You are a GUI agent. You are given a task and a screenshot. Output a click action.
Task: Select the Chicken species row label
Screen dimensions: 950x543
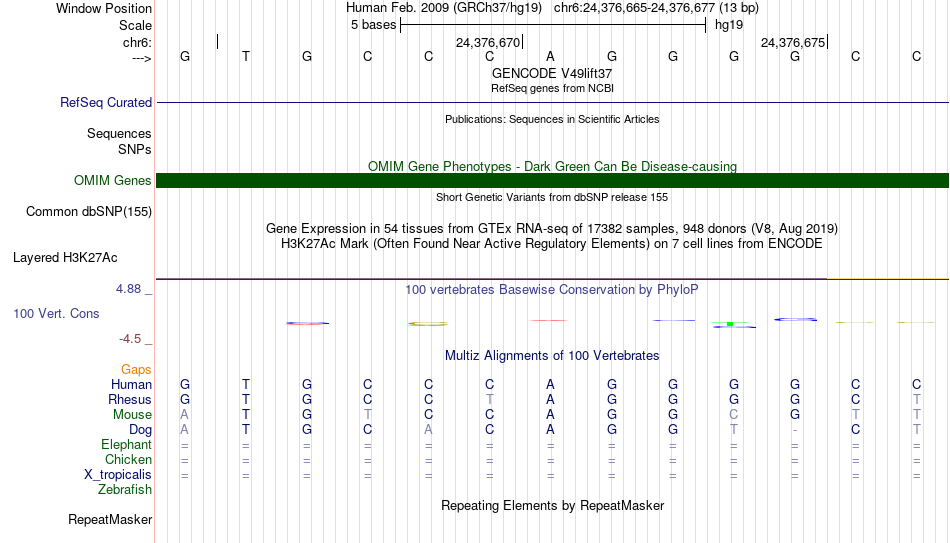(128, 459)
